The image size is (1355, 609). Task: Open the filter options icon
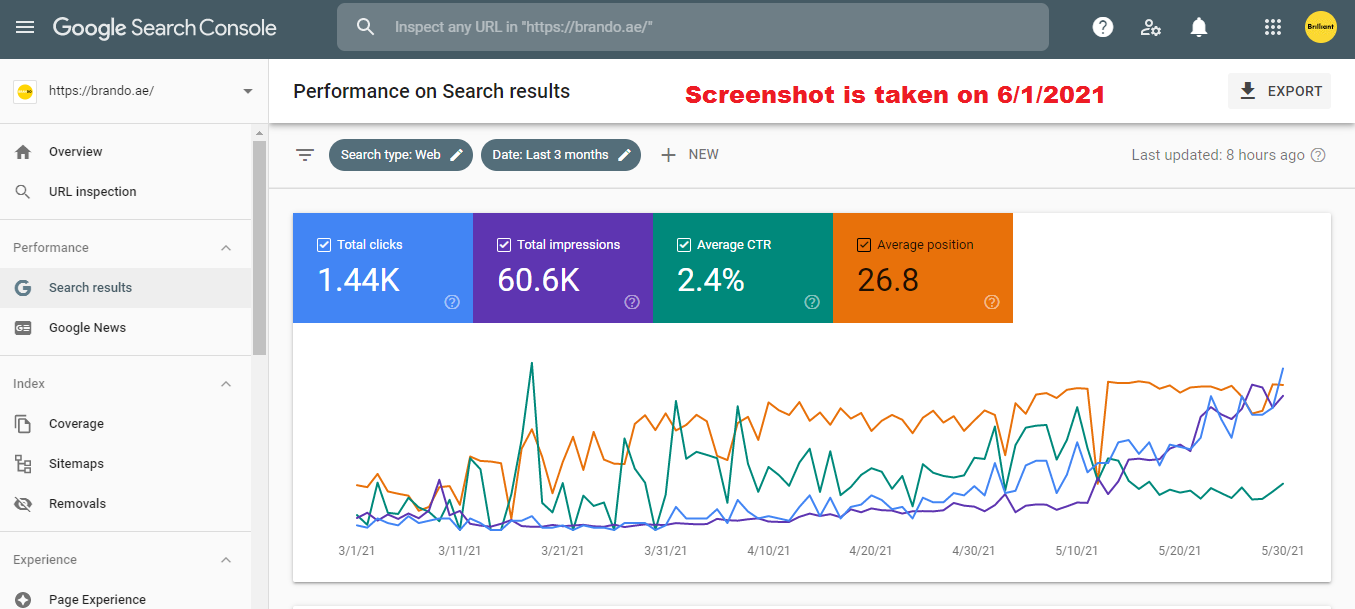pos(305,154)
